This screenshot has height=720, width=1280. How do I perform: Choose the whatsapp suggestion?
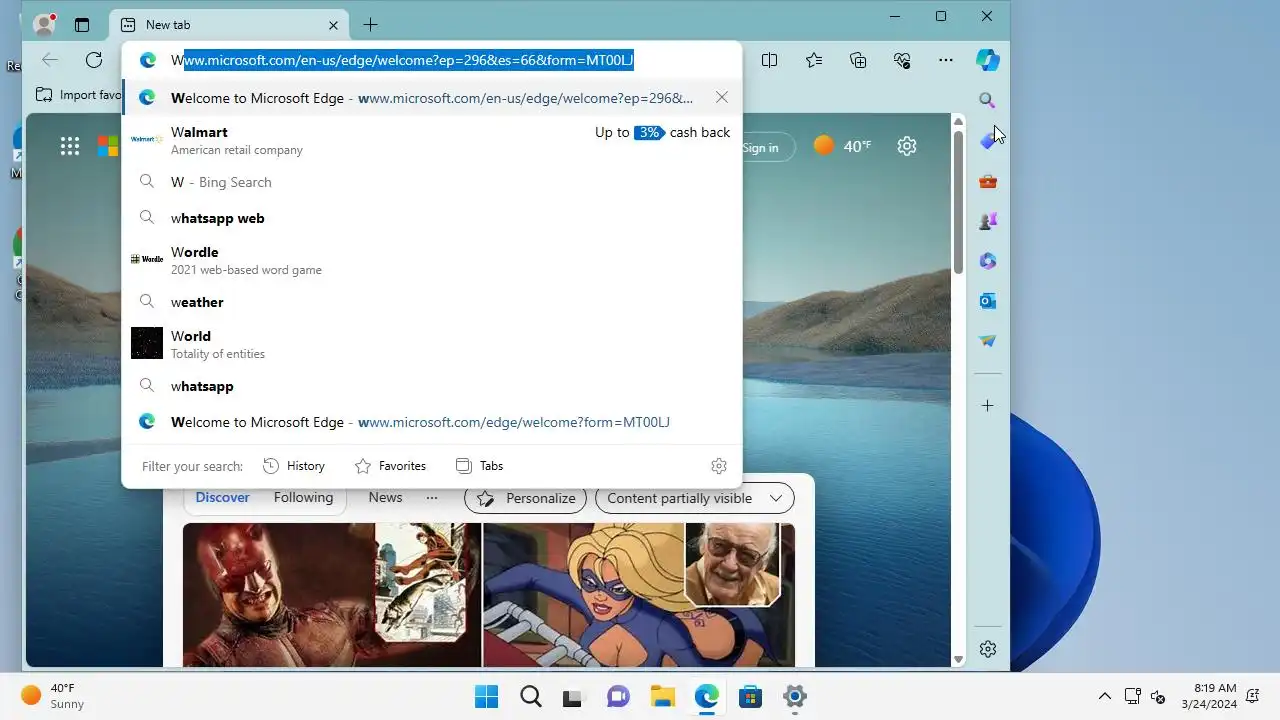pyautogui.click(x=432, y=386)
